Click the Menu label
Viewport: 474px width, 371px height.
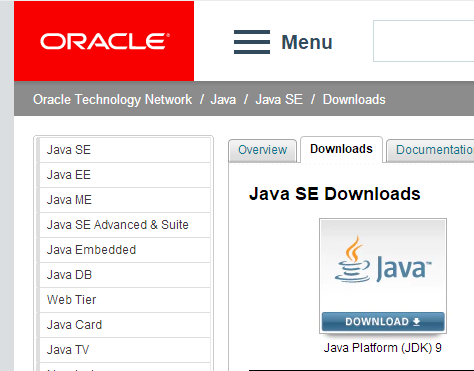coord(307,42)
